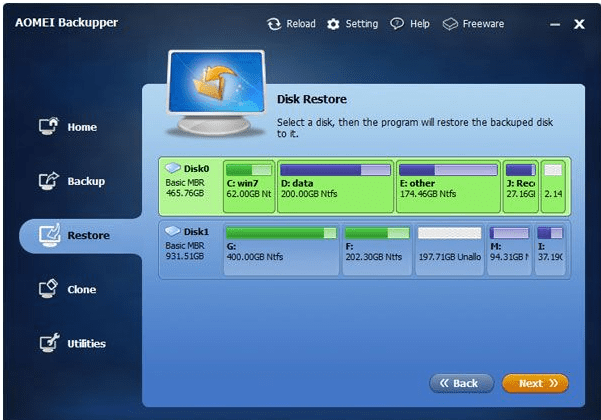Image resolution: width=601 pixels, height=420 pixels.
Task: Click the Utilities wrench icon in sidebar
Action: [49, 343]
